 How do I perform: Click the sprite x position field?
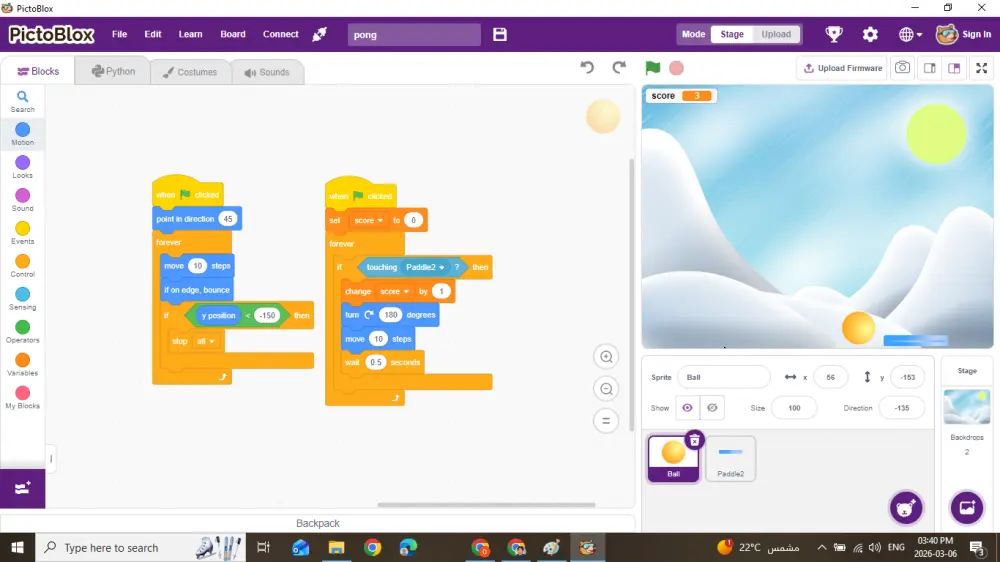tap(830, 377)
